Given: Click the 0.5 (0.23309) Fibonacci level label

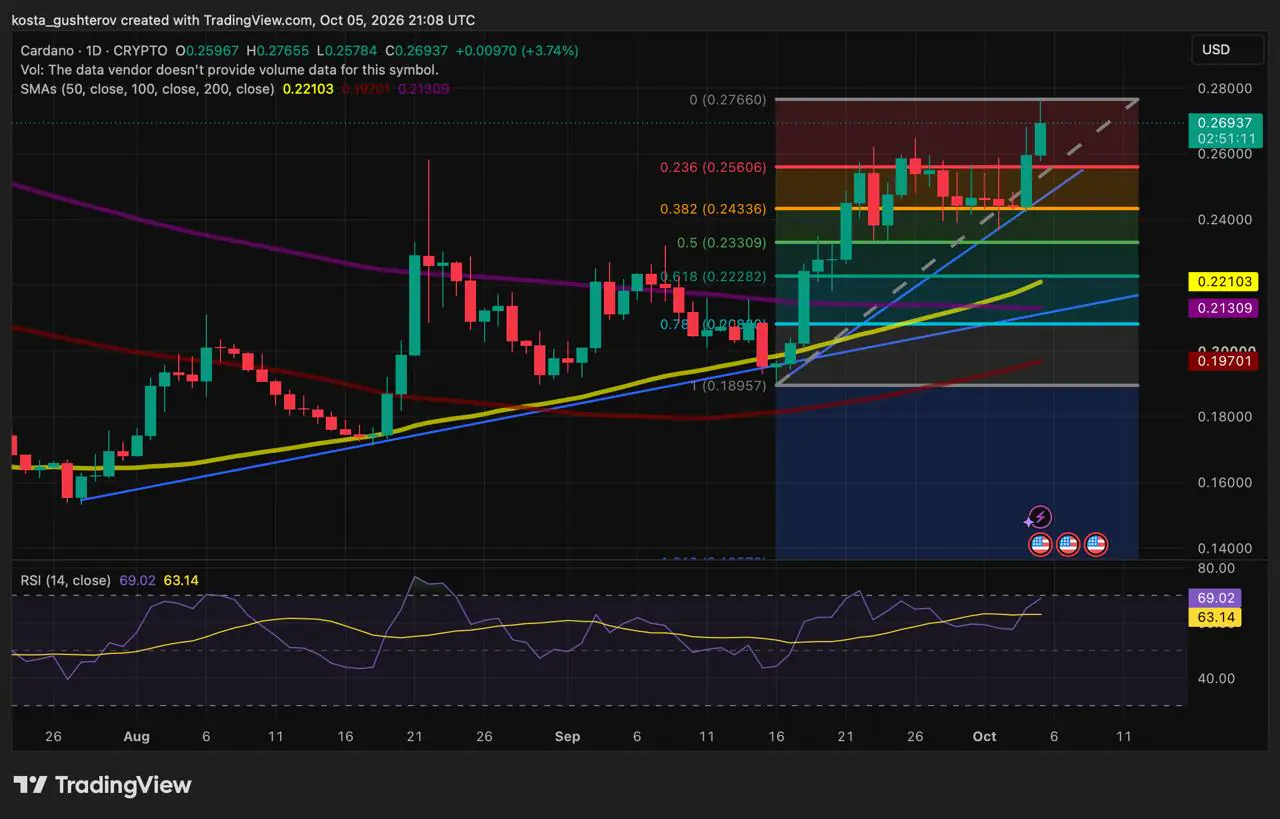Looking at the screenshot, I should click(x=724, y=242).
